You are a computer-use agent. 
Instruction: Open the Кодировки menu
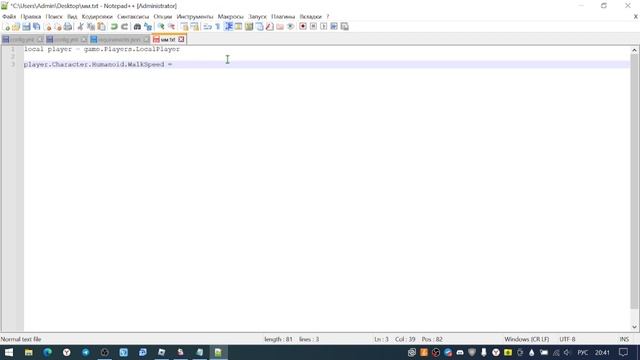(x=97, y=17)
